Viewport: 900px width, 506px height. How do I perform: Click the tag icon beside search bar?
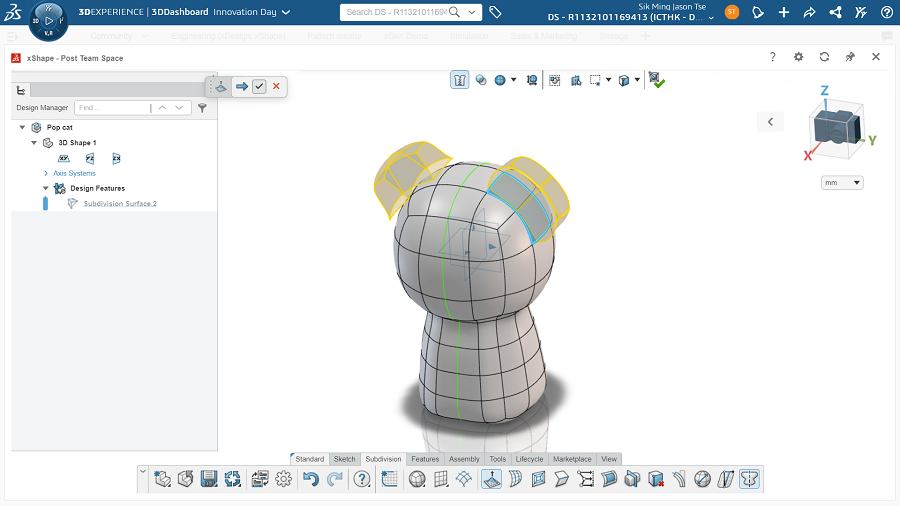(496, 12)
